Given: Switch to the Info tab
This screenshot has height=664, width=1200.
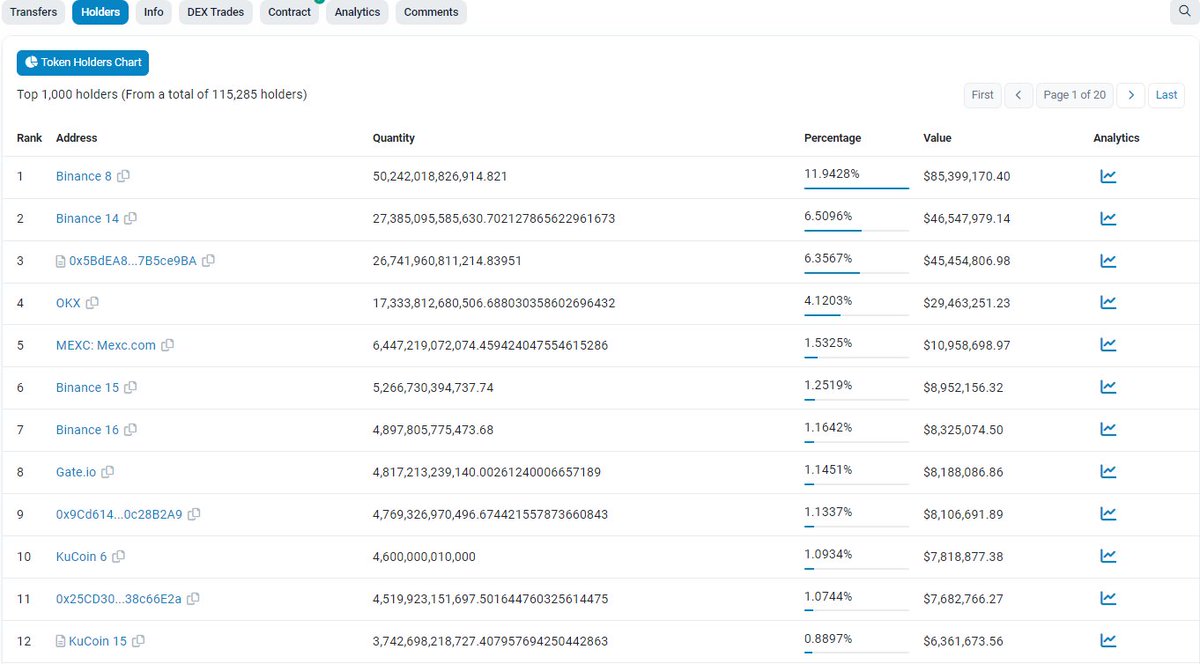Looking at the screenshot, I should [x=154, y=12].
